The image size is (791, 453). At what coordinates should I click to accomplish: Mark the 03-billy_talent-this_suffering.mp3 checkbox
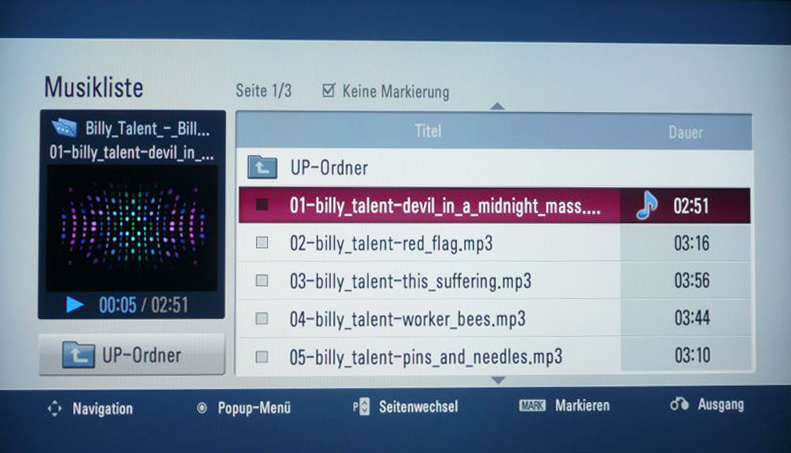(x=262, y=280)
